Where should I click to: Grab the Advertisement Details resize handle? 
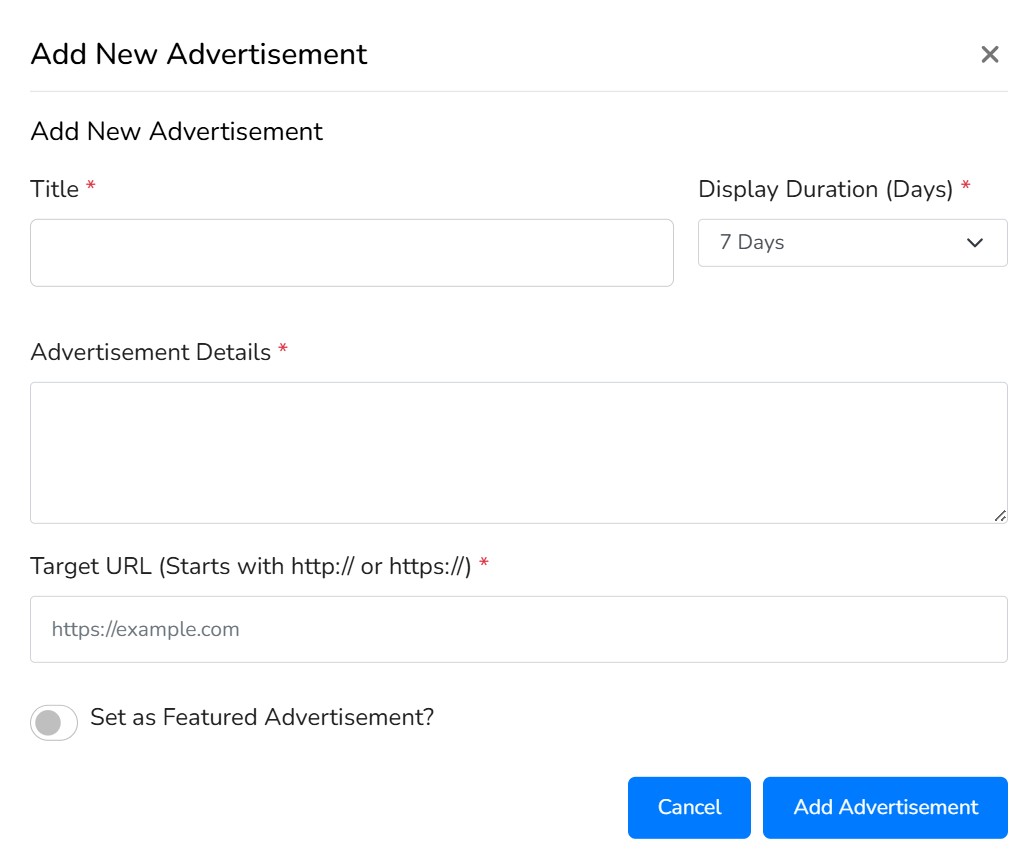click(1000, 515)
